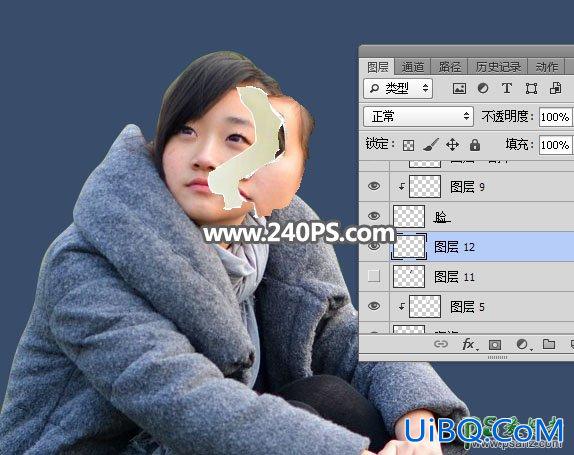Open the 正常 blend mode dropdown
The height and width of the screenshot is (455, 574).
[x=418, y=116]
